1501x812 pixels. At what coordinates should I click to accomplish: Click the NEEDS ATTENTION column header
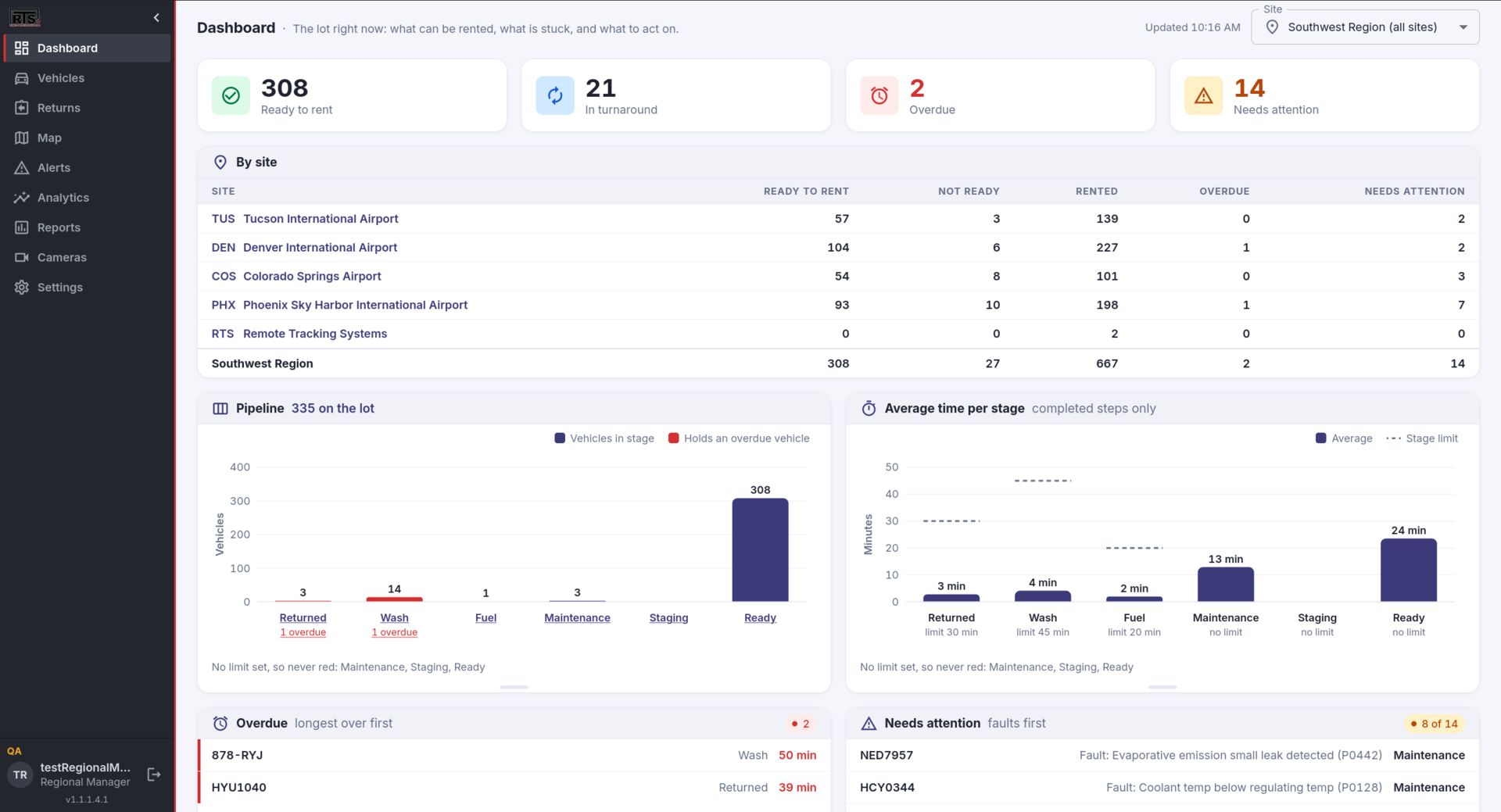[x=1414, y=191]
